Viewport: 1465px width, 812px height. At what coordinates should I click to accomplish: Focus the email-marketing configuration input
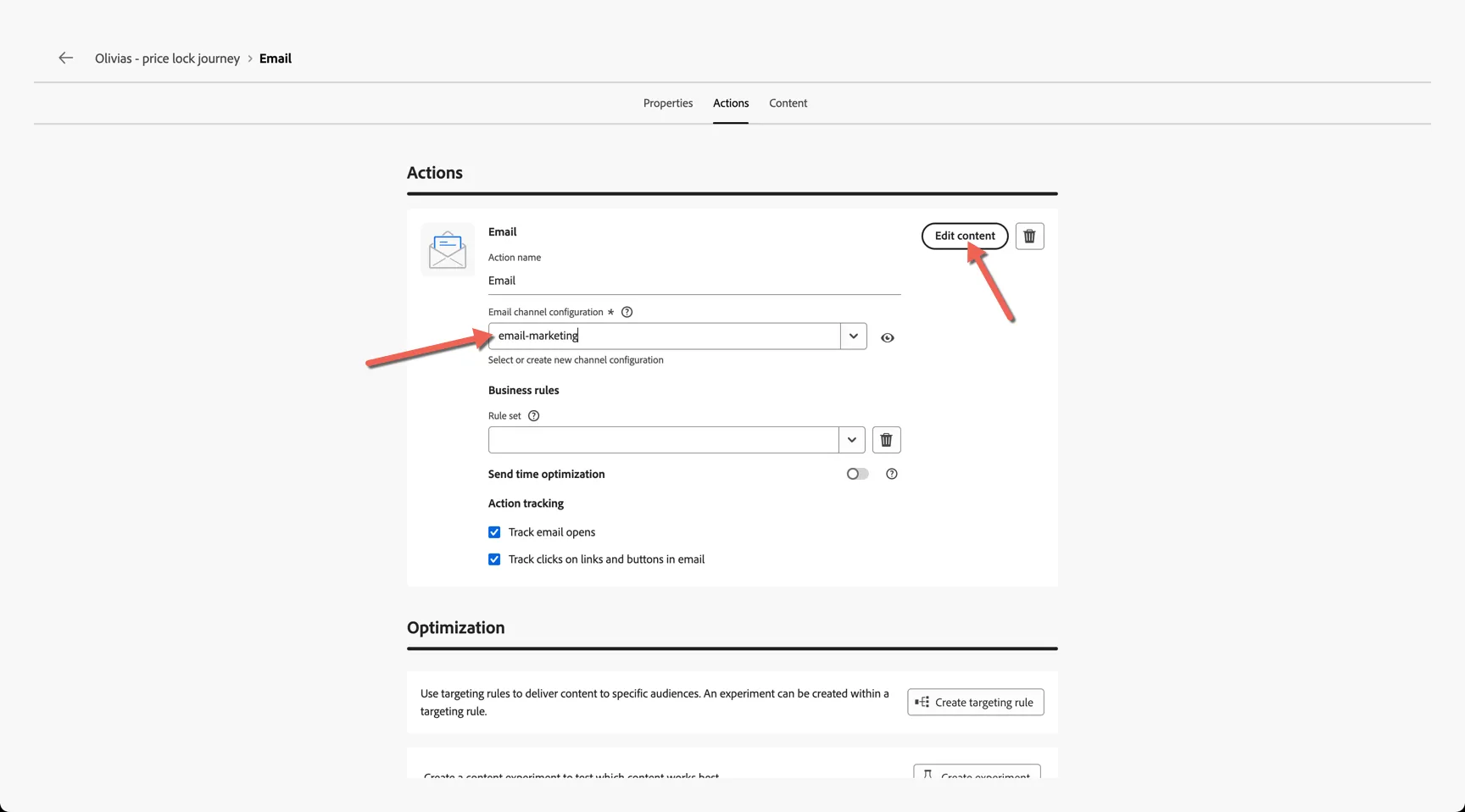point(664,336)
